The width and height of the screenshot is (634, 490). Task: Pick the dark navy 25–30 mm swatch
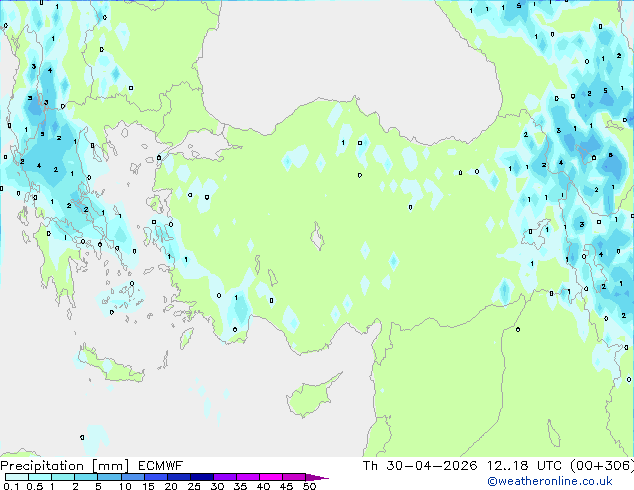point(201,477)
